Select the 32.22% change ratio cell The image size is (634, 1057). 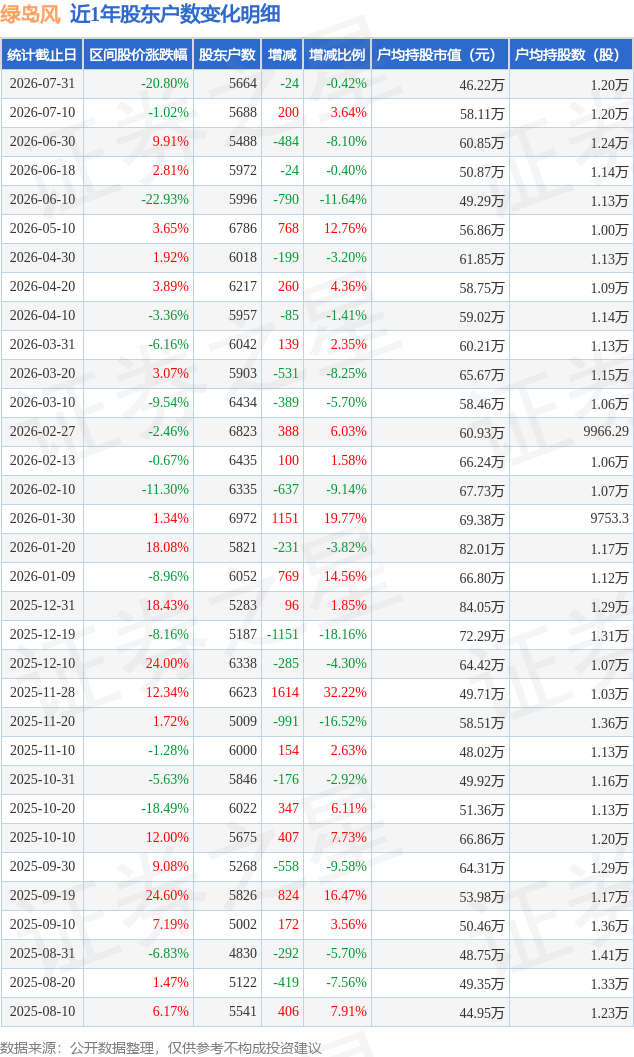[345, 692]
